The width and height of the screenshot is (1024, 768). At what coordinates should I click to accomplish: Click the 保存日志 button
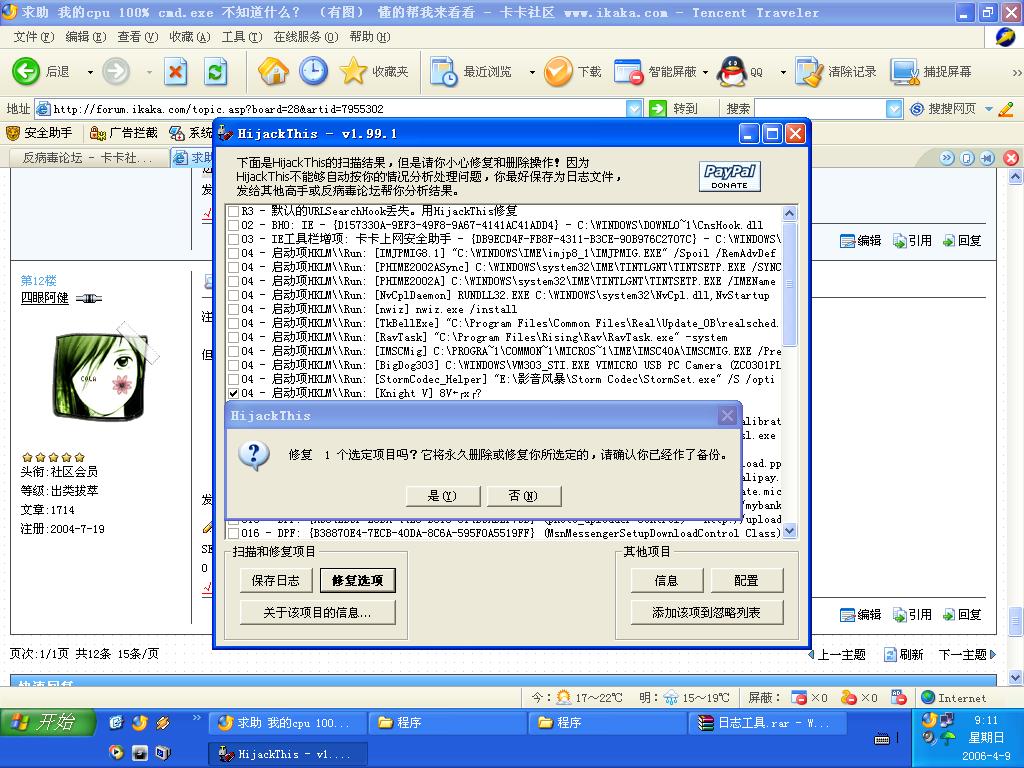[276, 580]
